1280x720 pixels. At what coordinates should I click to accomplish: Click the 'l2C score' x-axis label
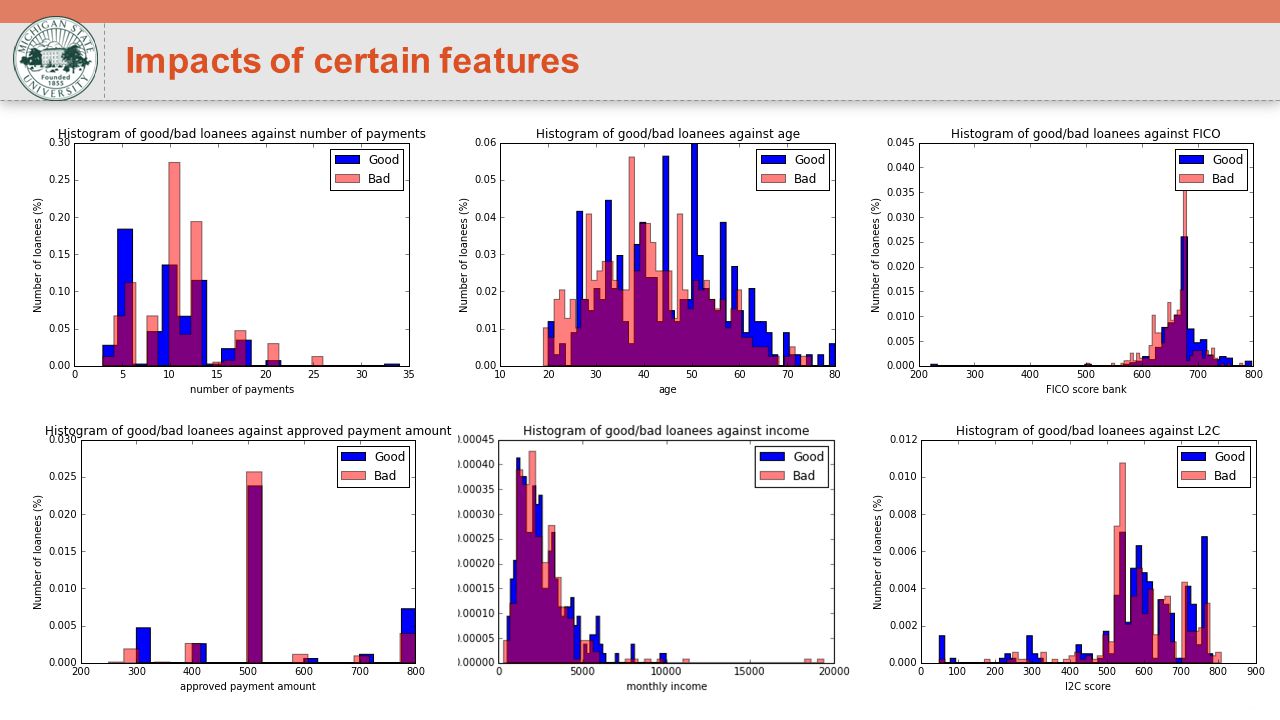tap(1087, 687)
